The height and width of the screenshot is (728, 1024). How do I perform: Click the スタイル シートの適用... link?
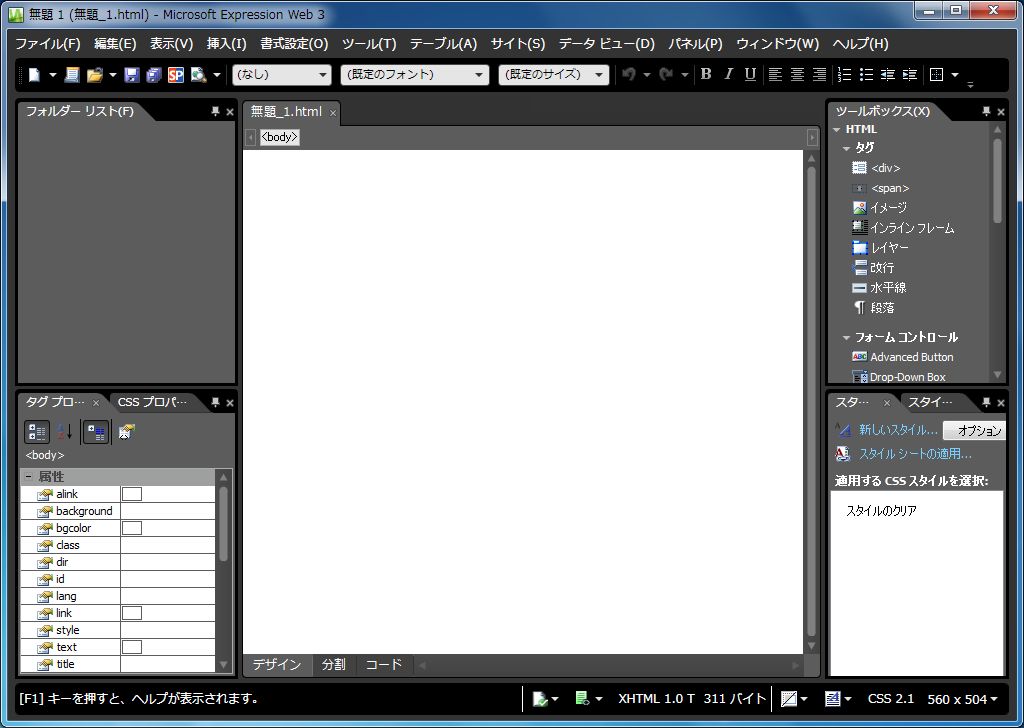coord(915,454)
